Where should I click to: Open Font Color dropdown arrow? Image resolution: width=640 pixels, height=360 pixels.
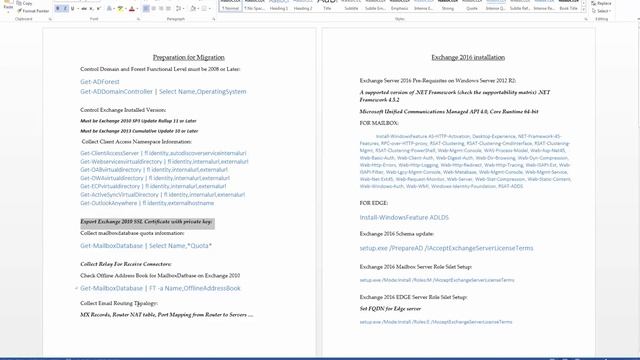pos(137,9)
